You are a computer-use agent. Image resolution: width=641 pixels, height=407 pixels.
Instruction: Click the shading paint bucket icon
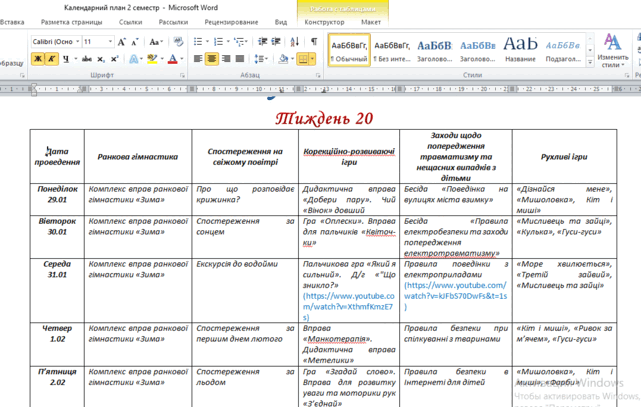tap(283, 59)
